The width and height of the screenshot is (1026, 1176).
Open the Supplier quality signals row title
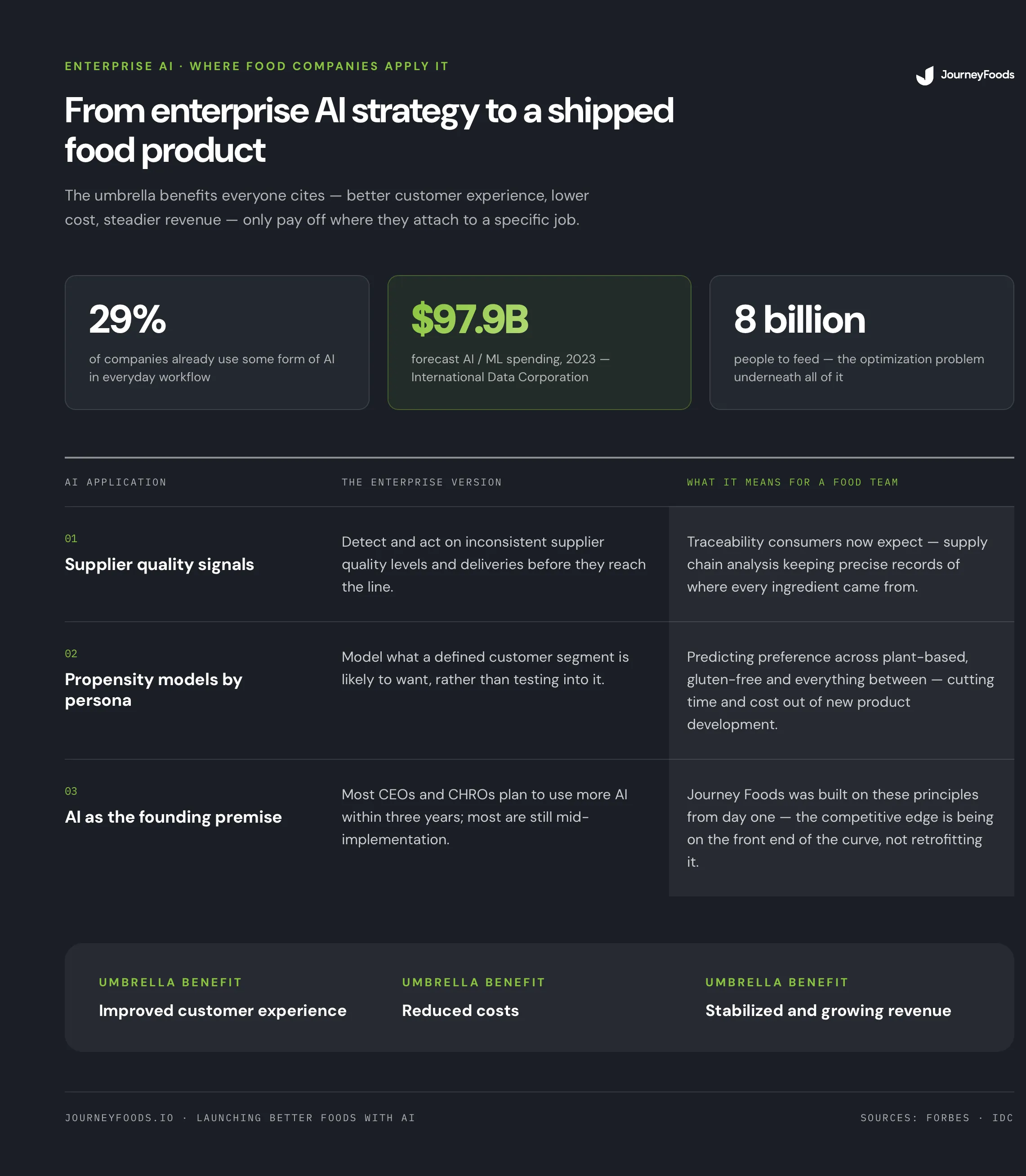tap(159, 565)
